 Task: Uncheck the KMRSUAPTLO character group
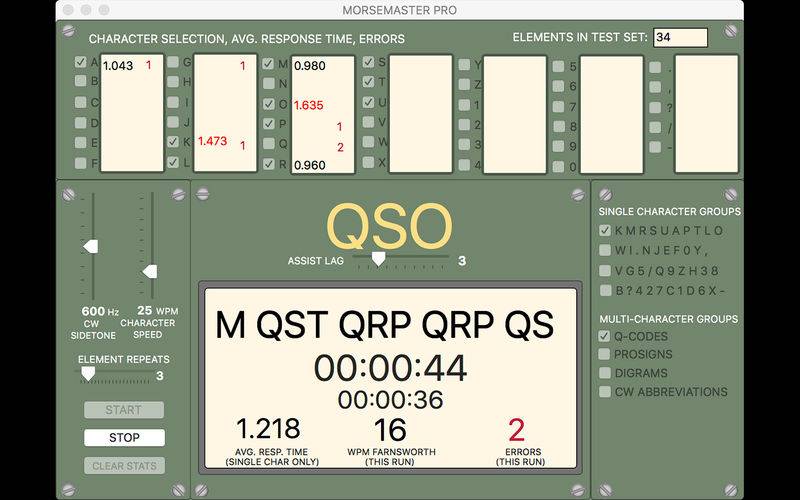tap(605, 230)
